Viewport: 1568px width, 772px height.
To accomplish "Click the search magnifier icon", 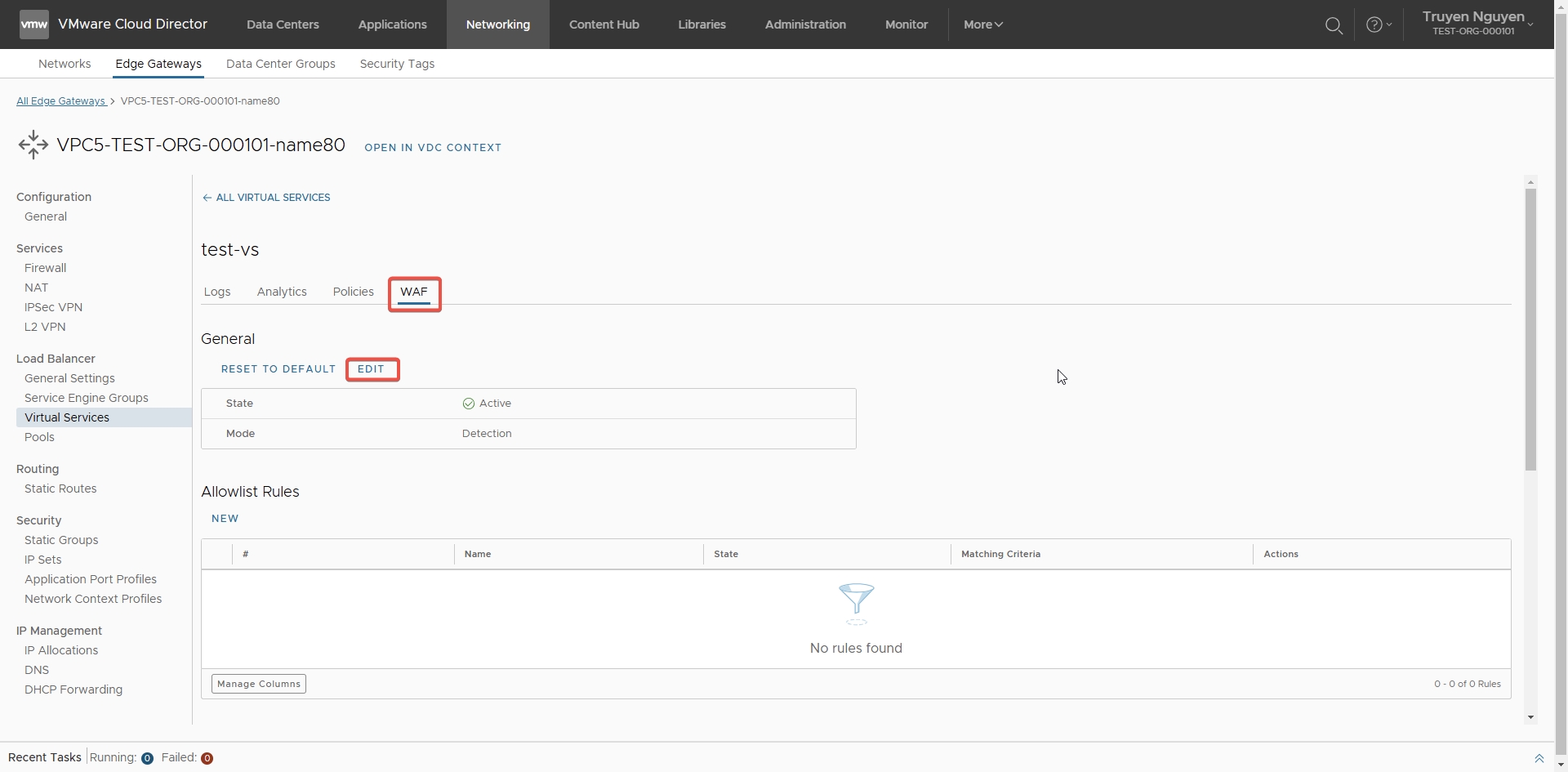I will tap(1334, 25).
